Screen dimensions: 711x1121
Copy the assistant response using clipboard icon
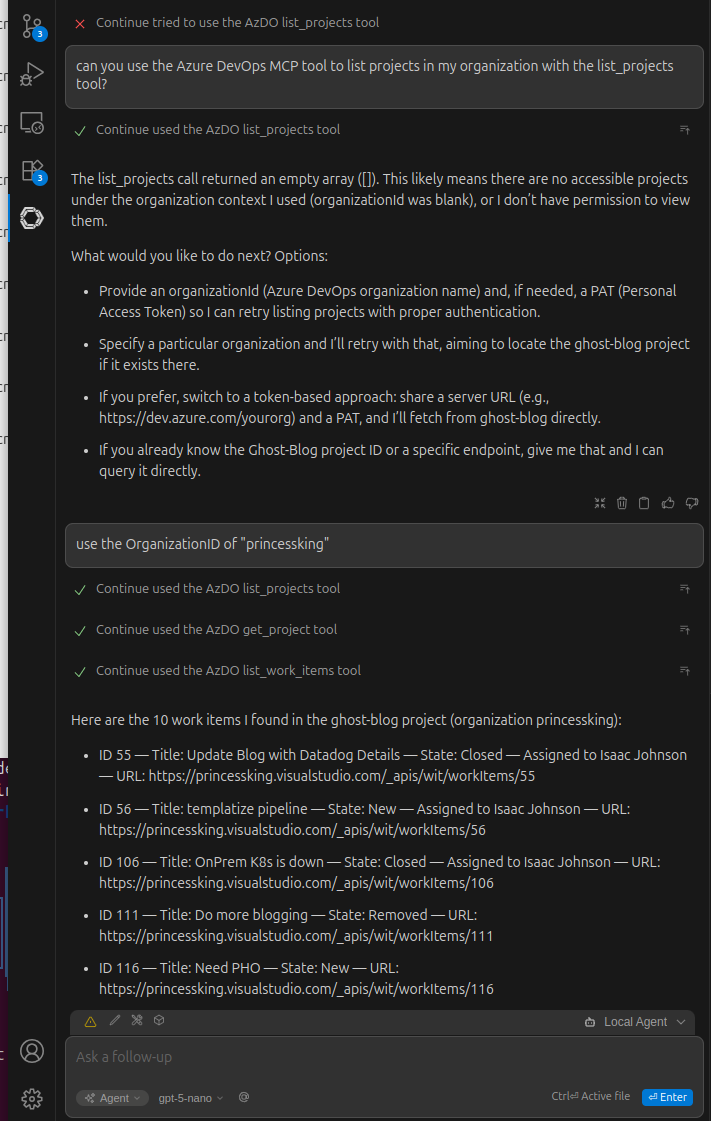click(644, 503)
